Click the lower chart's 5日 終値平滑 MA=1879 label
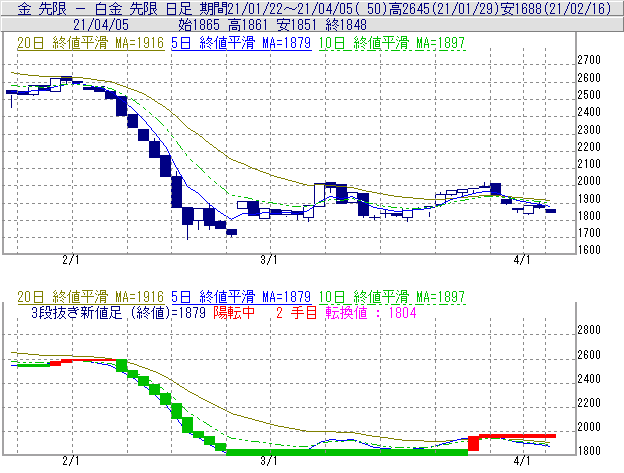The image size is (624, 473). tap(241, 297)
